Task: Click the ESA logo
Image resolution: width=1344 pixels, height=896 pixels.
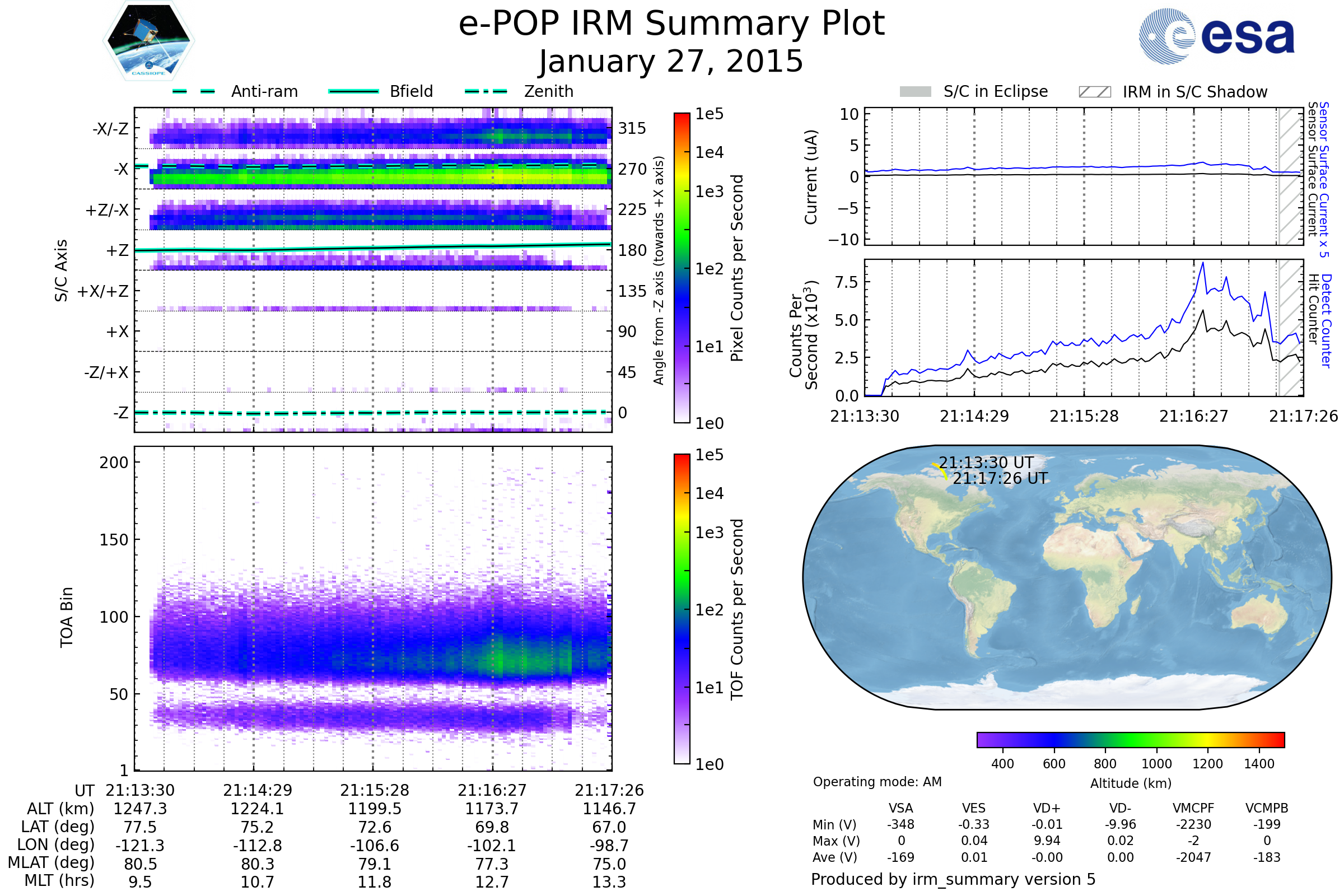Action: 1216,36
